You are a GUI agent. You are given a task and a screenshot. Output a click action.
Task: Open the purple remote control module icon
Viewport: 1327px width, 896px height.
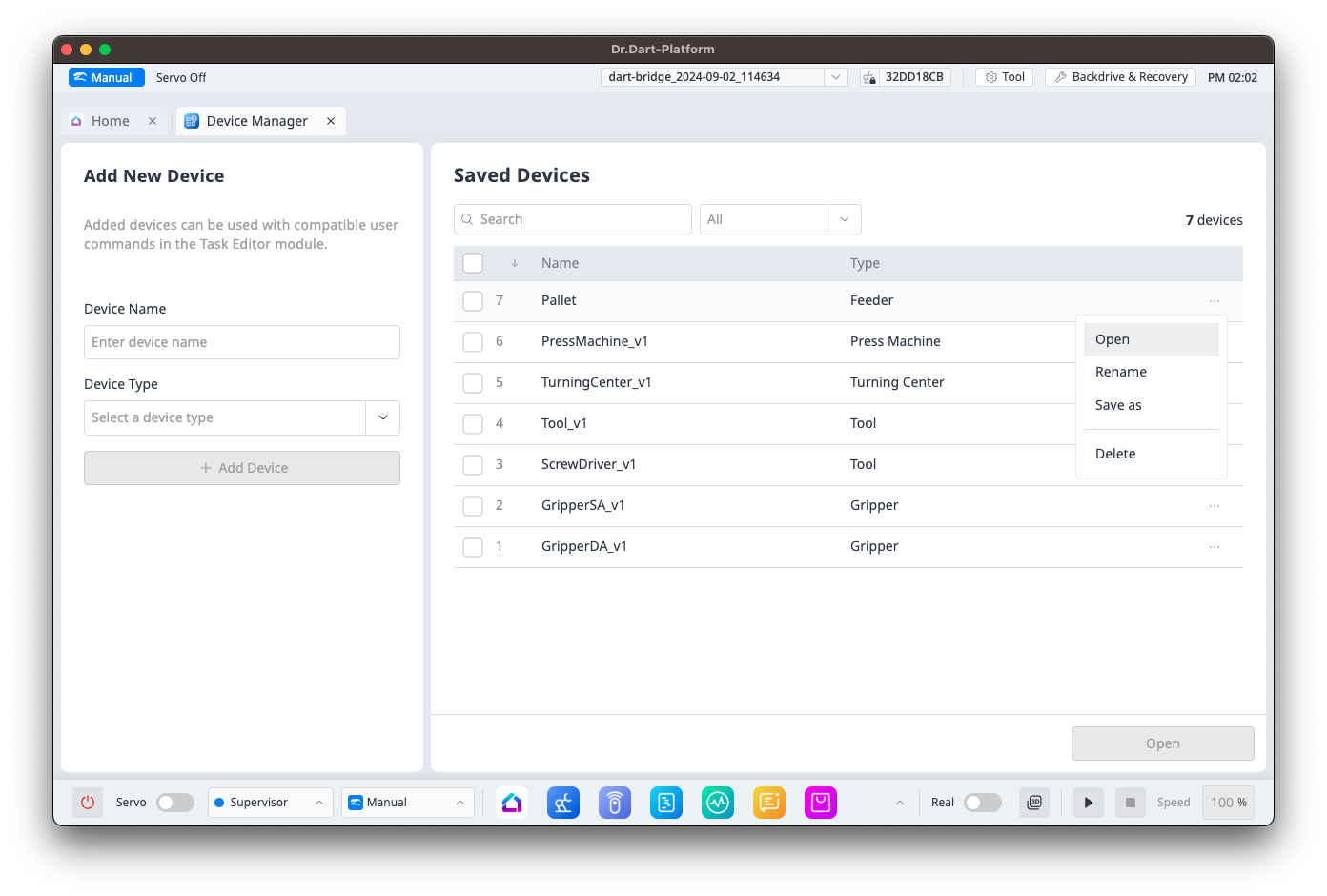615,803
